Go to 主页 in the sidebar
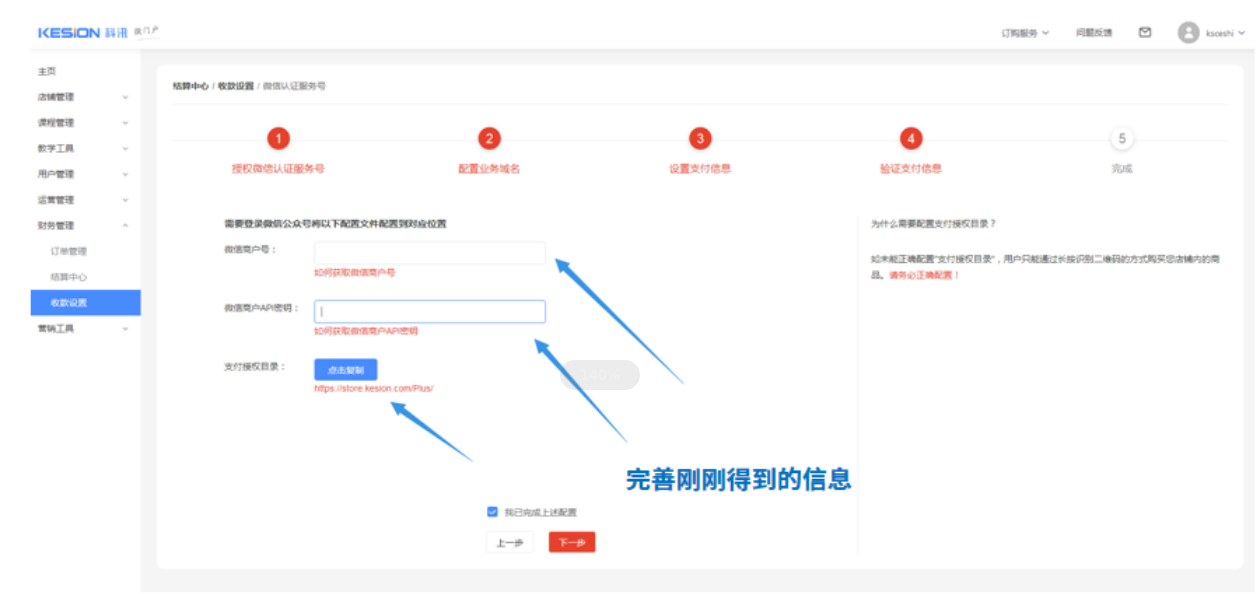Image resolution: width=1260 pixels, height=594 pixels. [x=47, y=71]
